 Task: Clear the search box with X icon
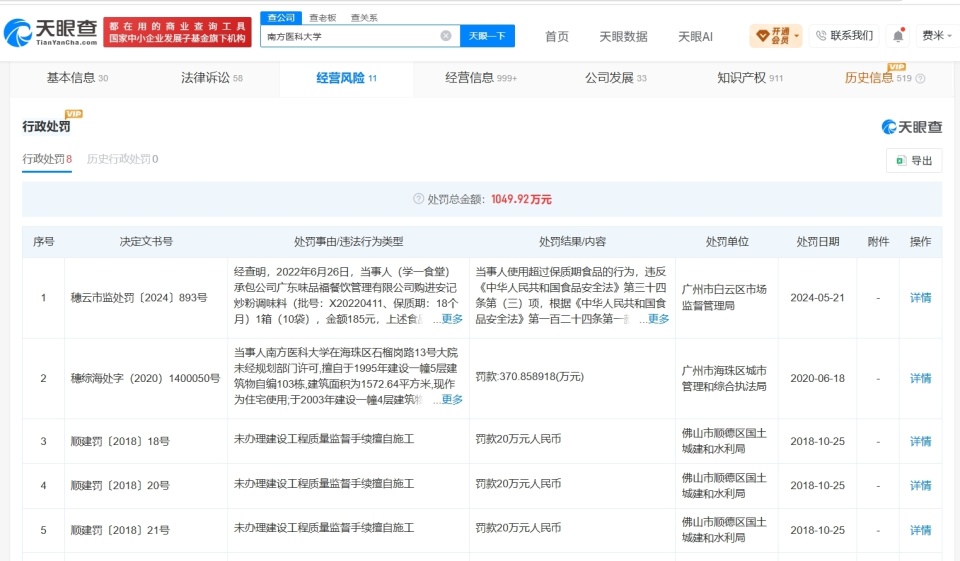446,36
